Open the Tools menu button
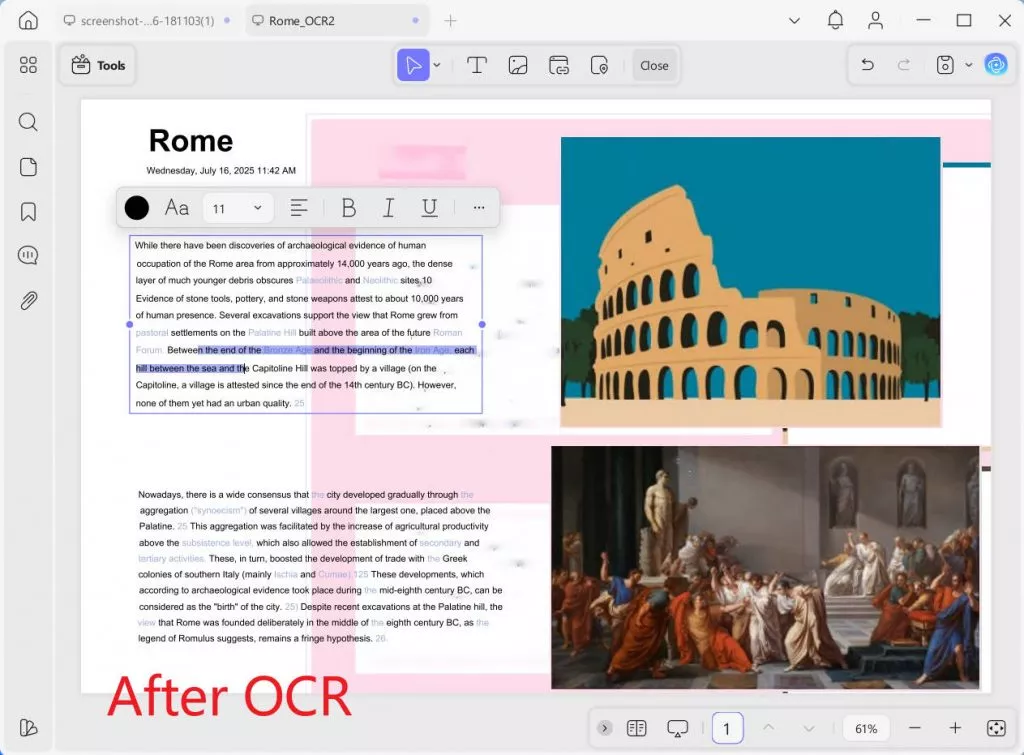This screenshot has height=755, width=1024. pyautogui.click(x=98, y=65)
